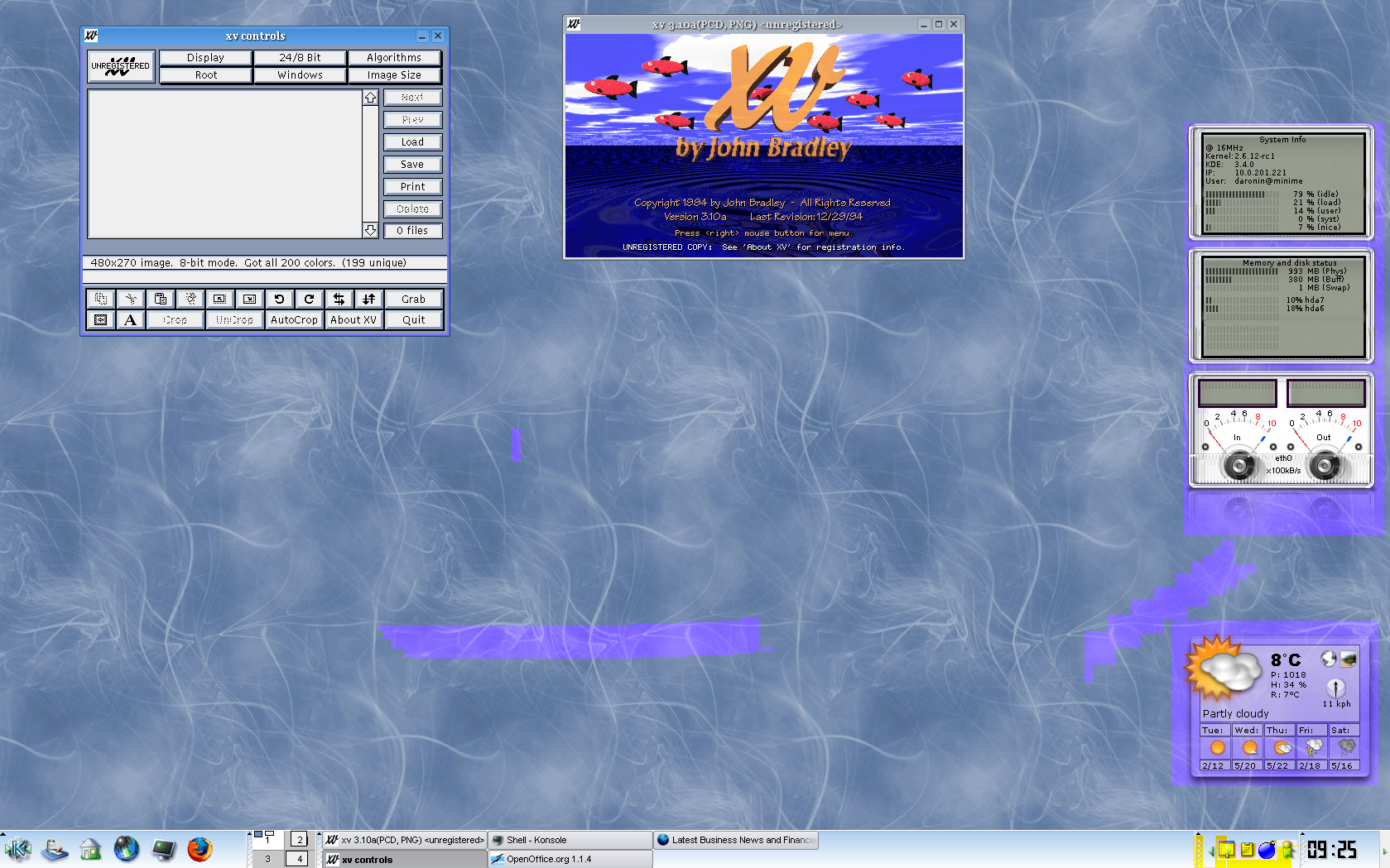
Task: Expand the system tray with green arrow
Action: (x=1210, y=850)
